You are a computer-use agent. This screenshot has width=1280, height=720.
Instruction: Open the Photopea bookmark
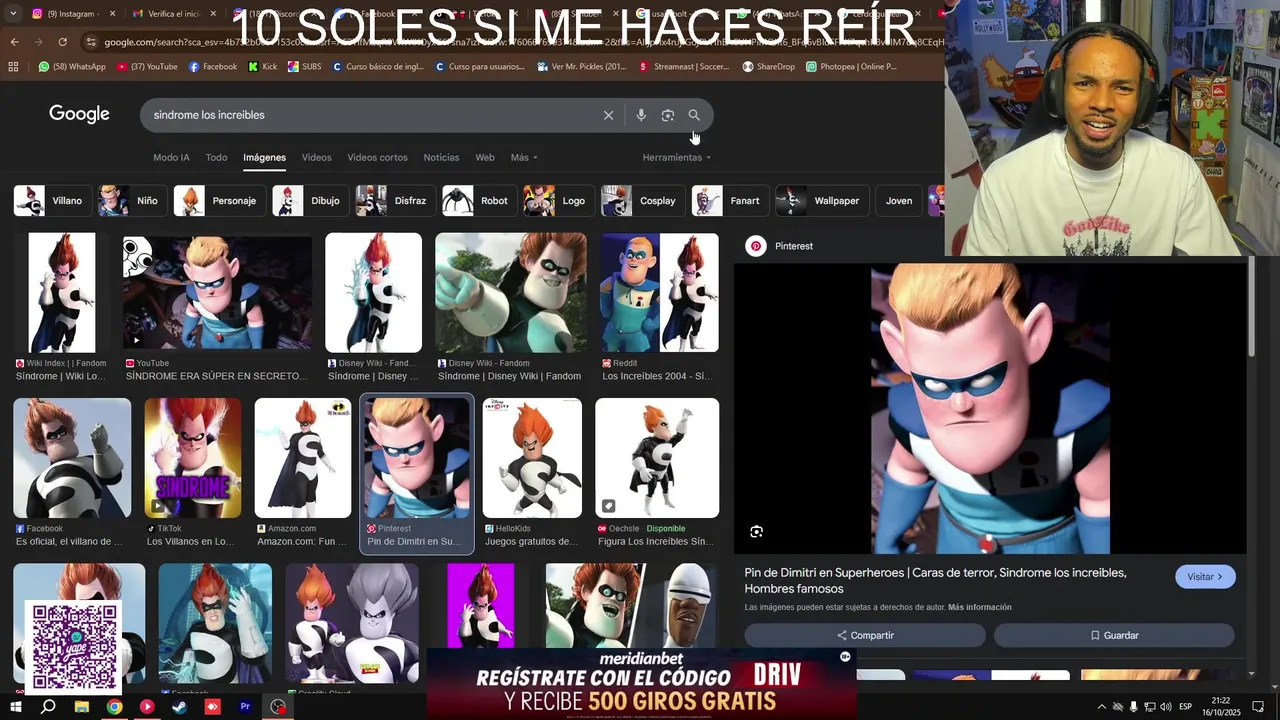pyautogui.click(x=851, y=67)
